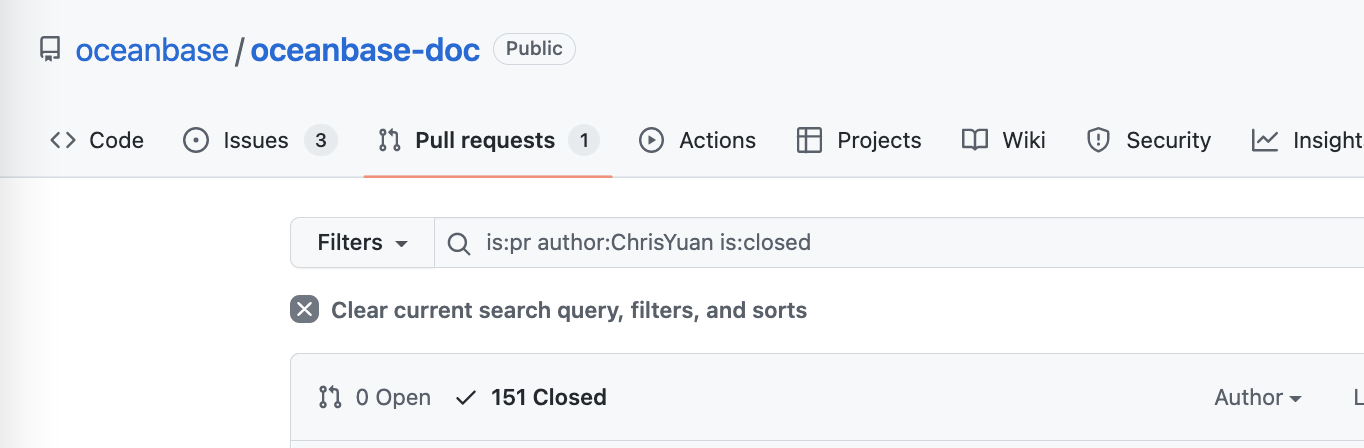
Task: Open the Filters dropdown
Action: (362, 243)
